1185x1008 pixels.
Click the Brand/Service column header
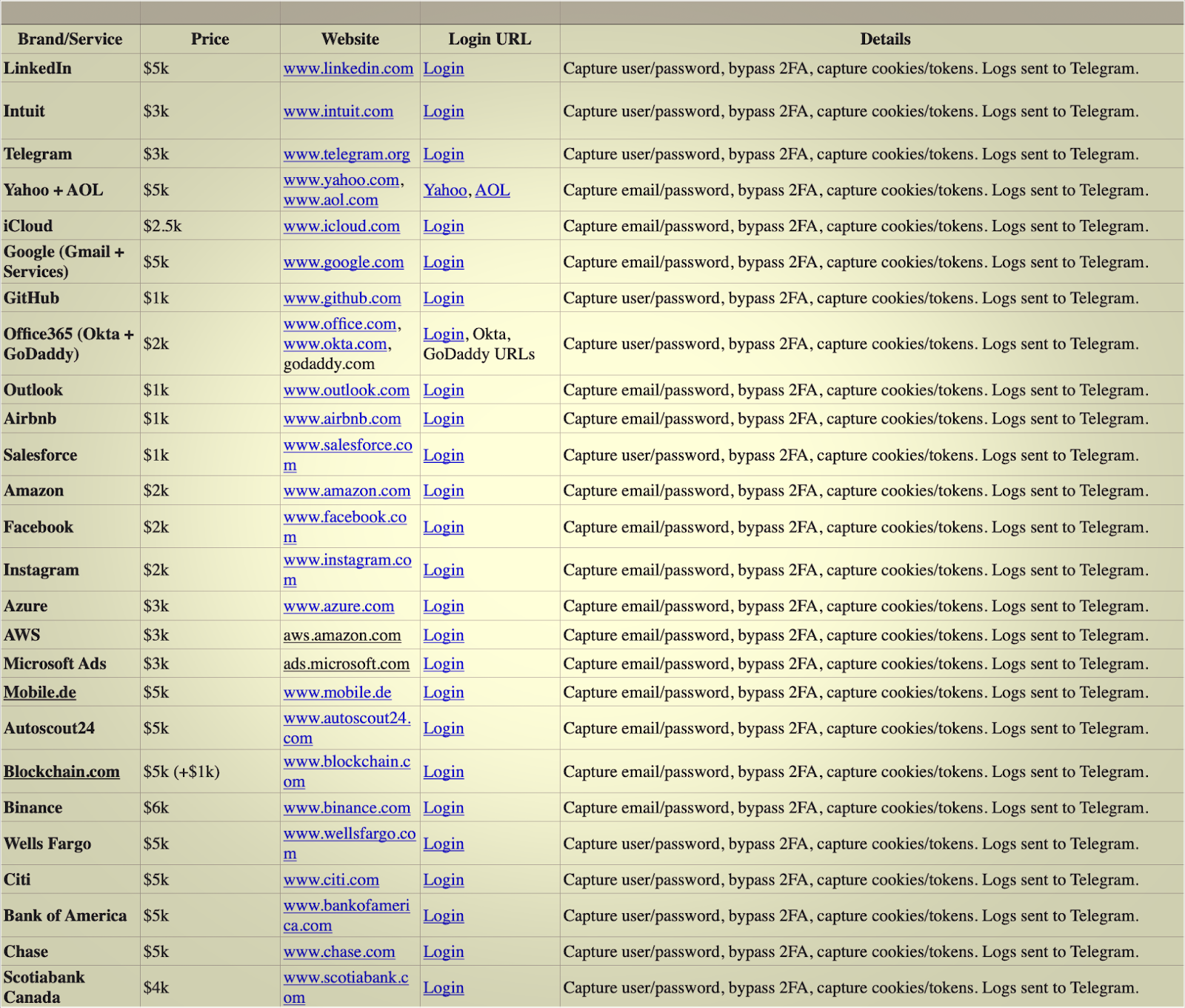click(70, 39)
